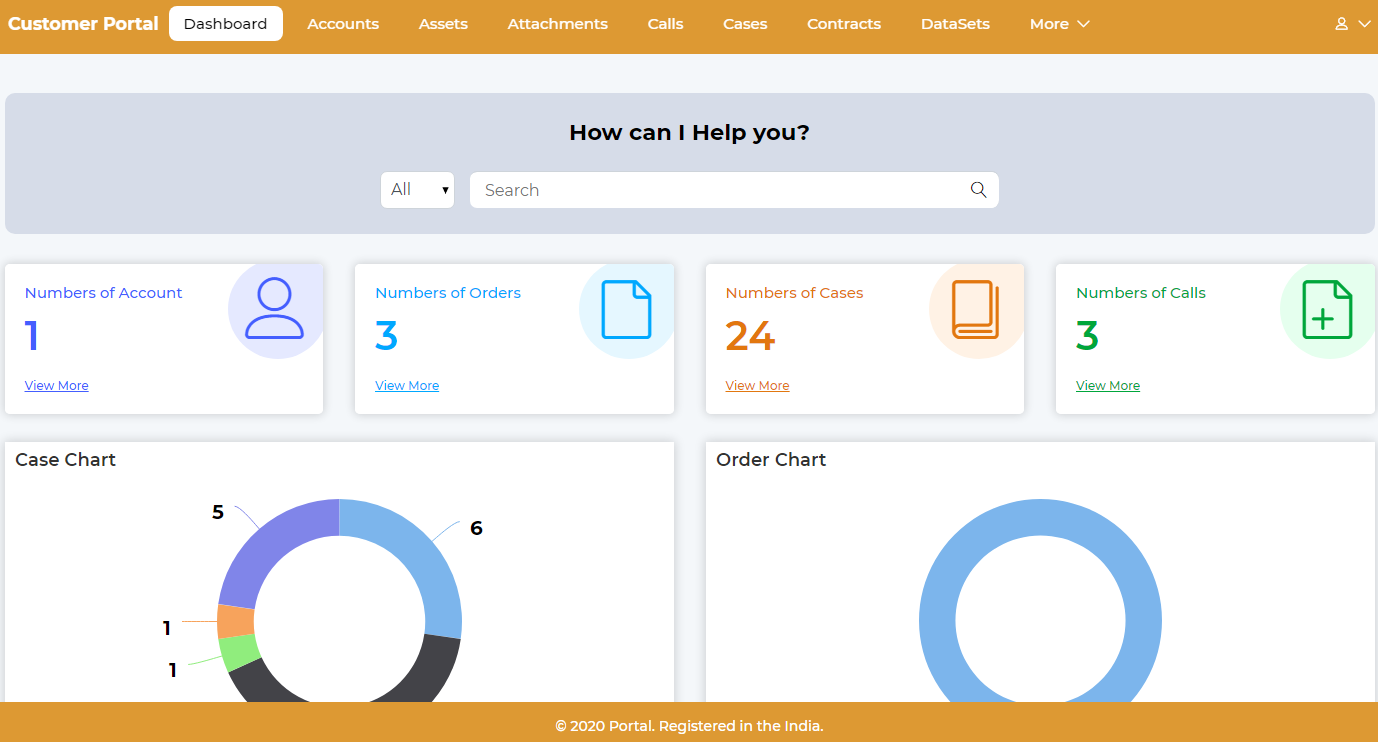Click the Account person icon
1378x742 pixels.
click(x=274, y=308)
